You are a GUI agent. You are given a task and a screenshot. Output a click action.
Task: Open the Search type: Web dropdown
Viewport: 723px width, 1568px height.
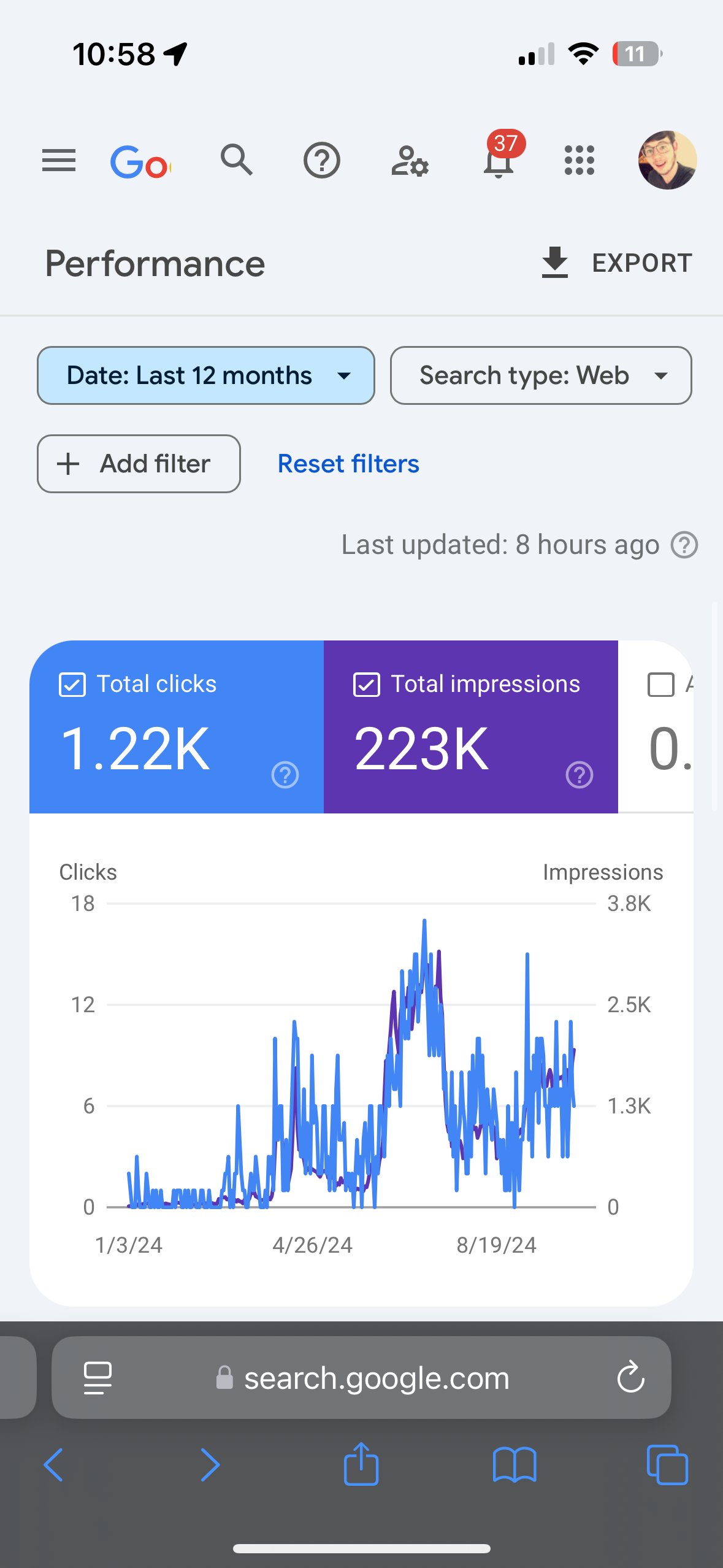coord(540,375)
